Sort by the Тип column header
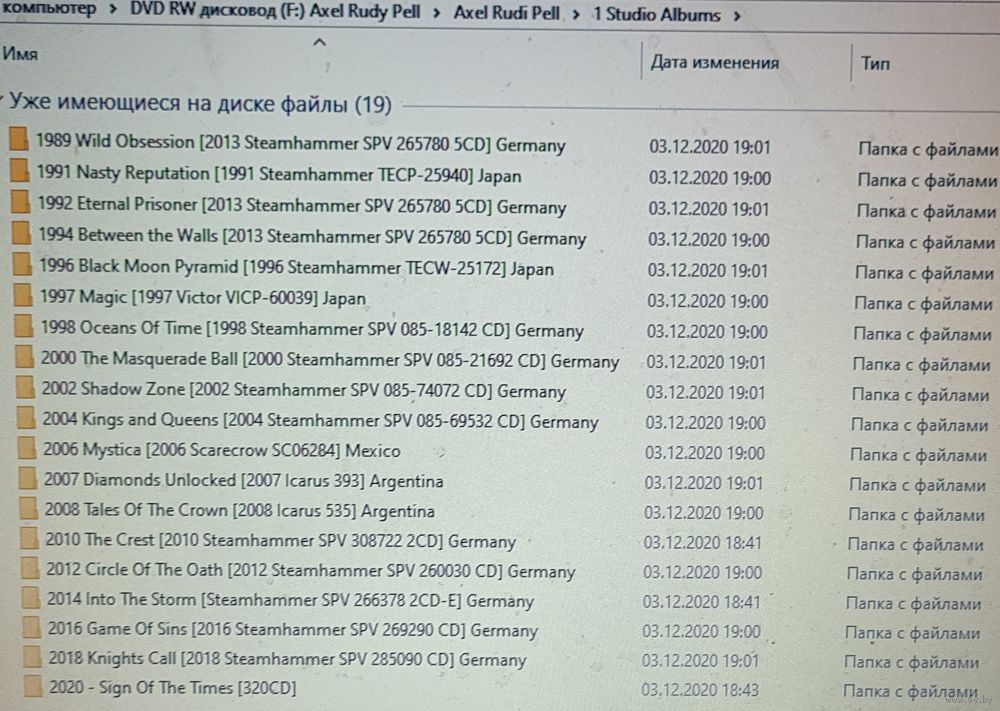Screen dimensions: 1000x711 click(x=875, y=63)
